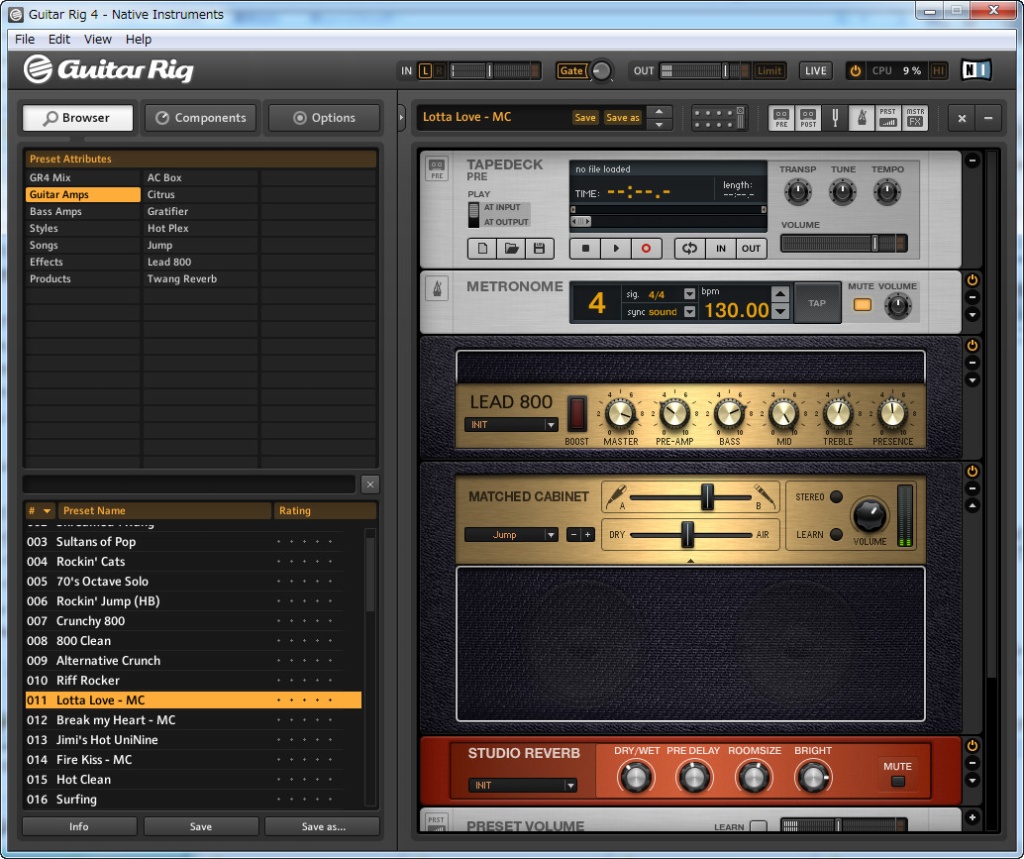Open the Studio Reverb INIT preset dropdown
This screenshot has width=1024, height=859.
pyautogui.click(x=522, y=785)
